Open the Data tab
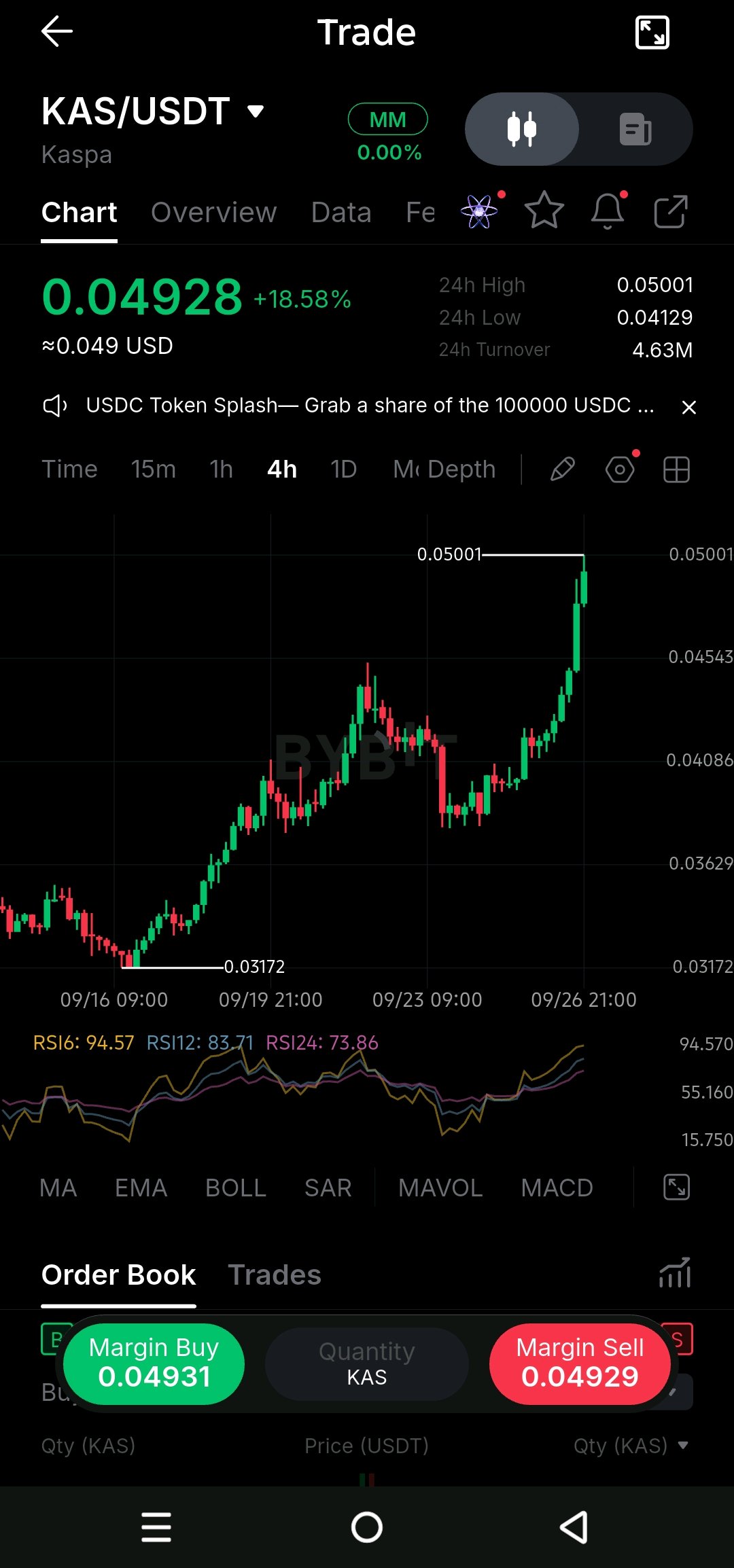Screen dimensions: 734x1568 [x=341, y=213]
